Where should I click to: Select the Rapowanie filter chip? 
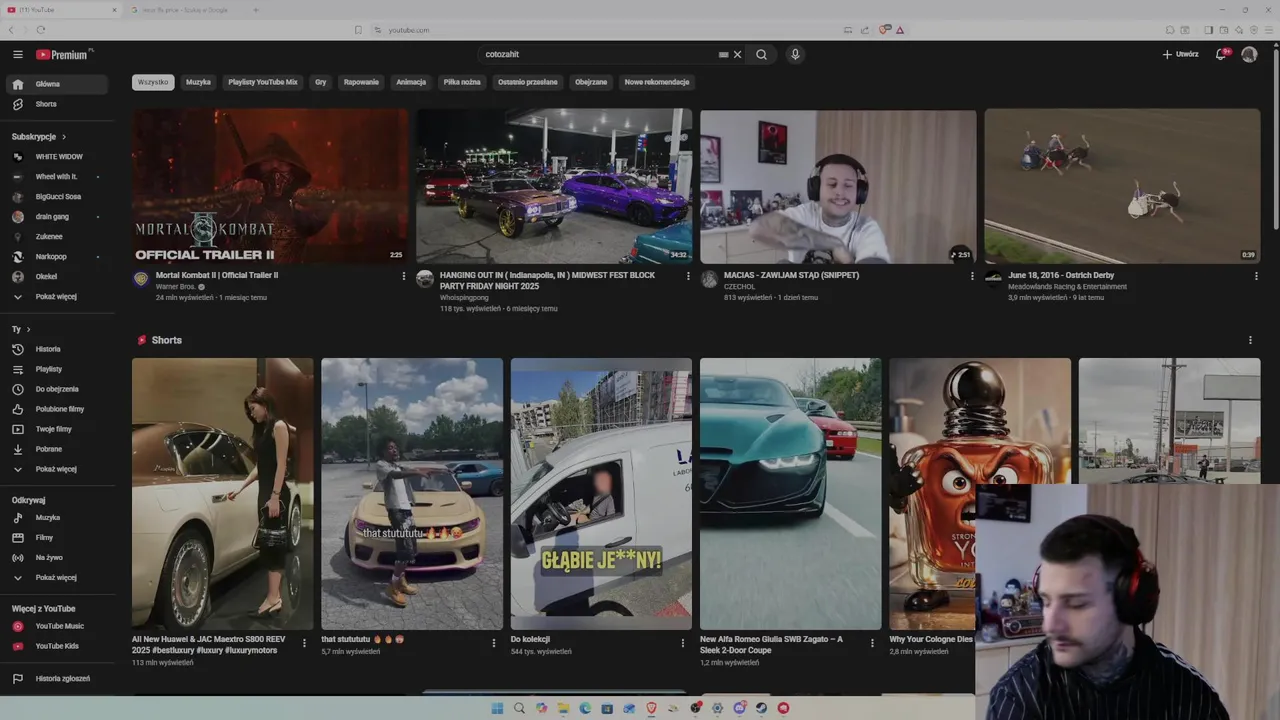click(361, 82)
